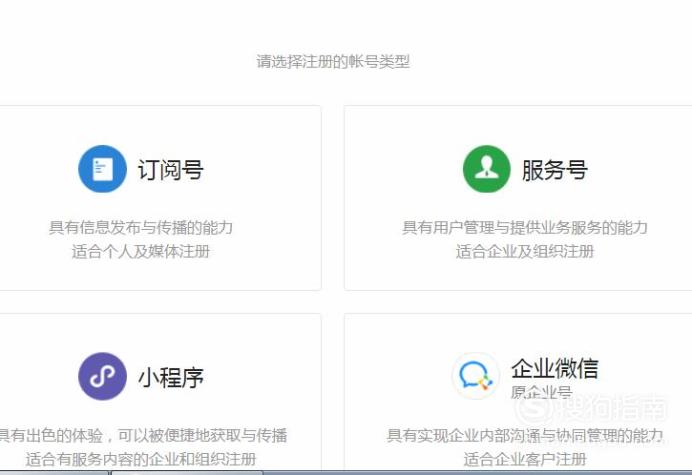Click description 具有用户管理与提供业务服务的能力
The image size is (692, 475).
525,228
